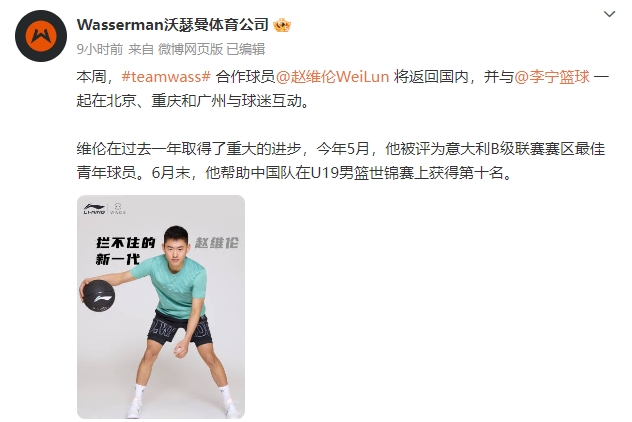Open the Wasserman orange W avatar

(x=41, y=36)
